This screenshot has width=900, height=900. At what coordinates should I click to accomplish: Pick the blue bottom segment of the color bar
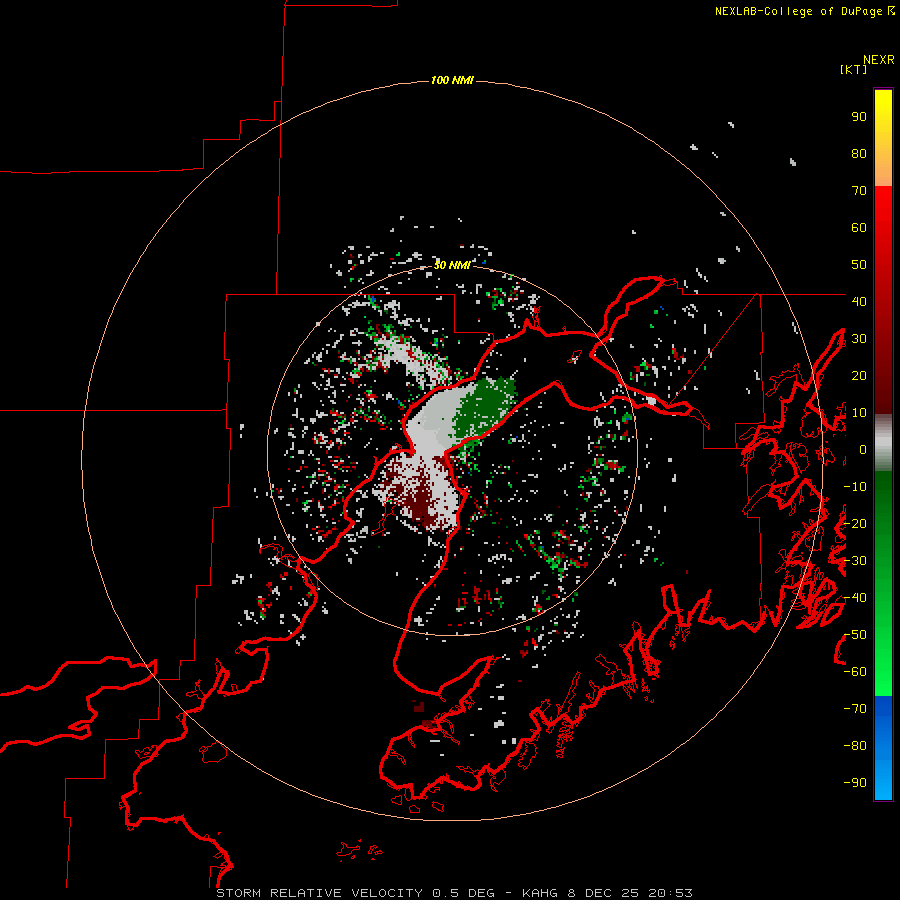883,748
